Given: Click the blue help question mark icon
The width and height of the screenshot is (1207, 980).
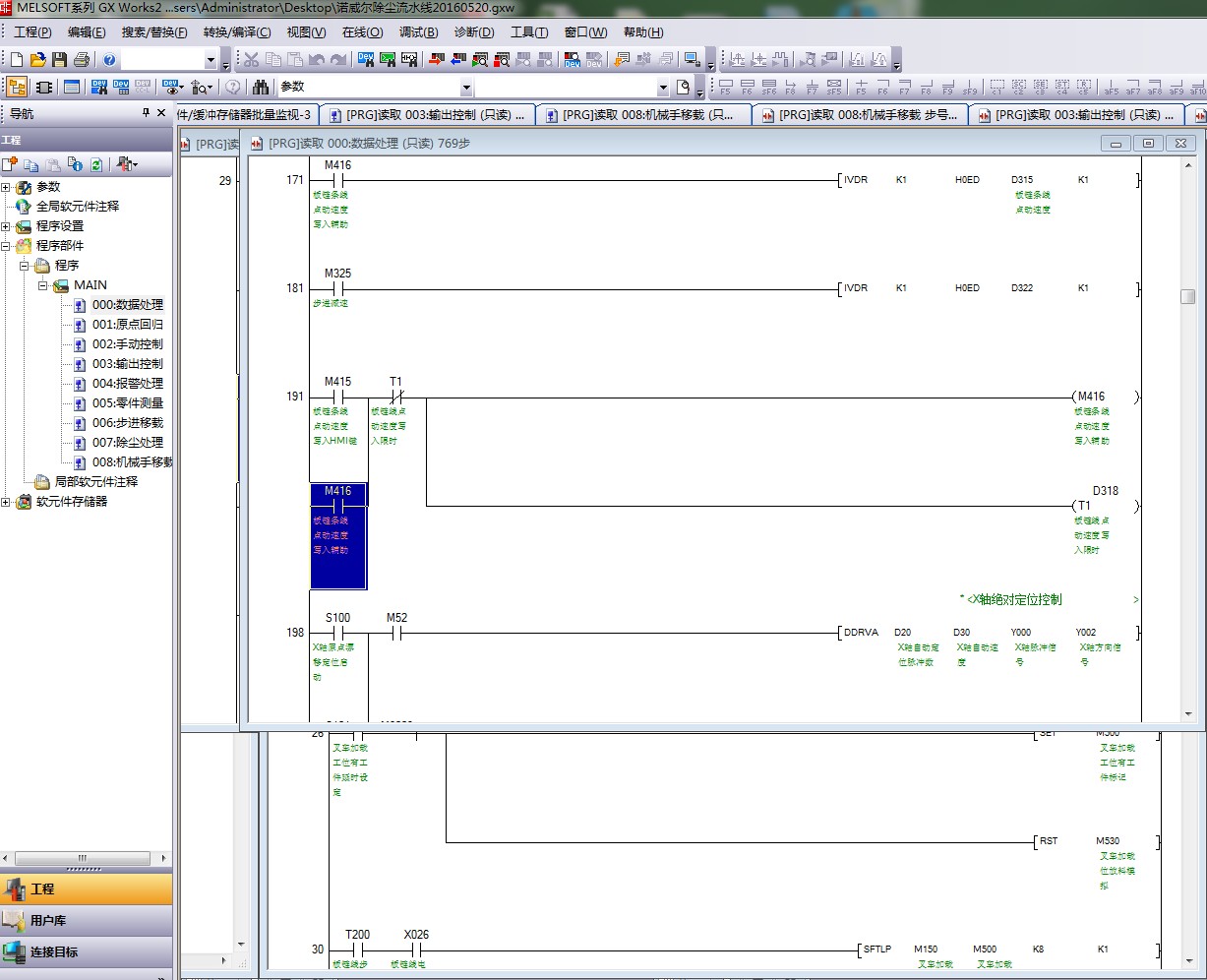Looking at the screenshot, I should point(109,60).
